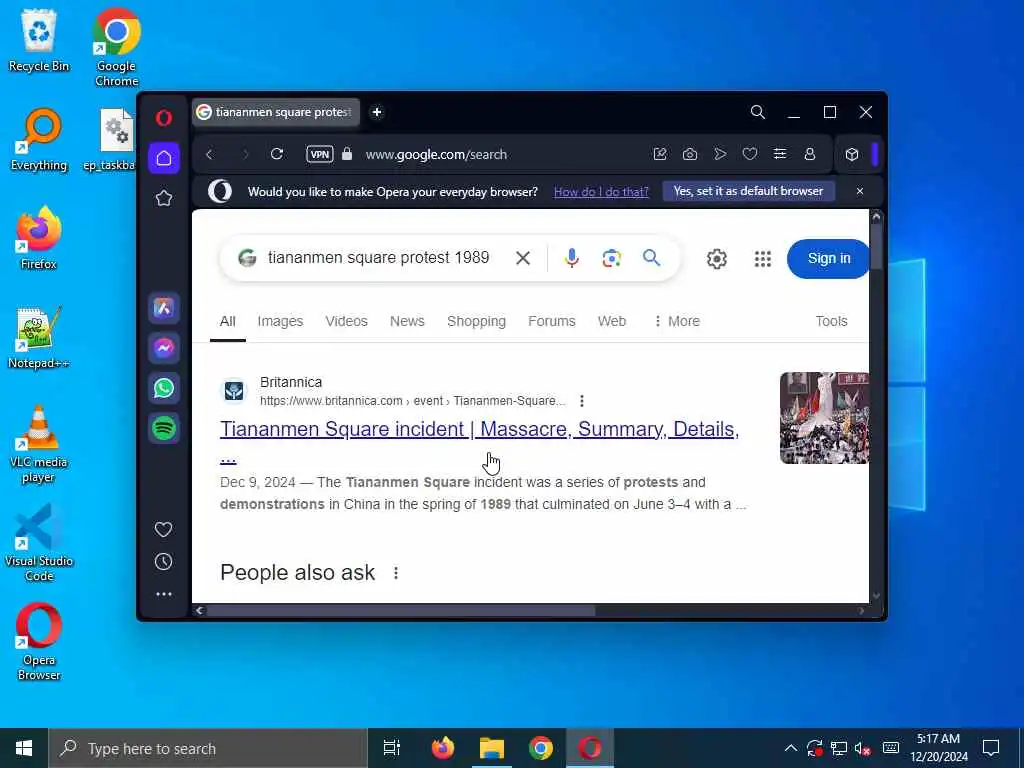Submit search with blue magnifier

click(x=651, y=257)
